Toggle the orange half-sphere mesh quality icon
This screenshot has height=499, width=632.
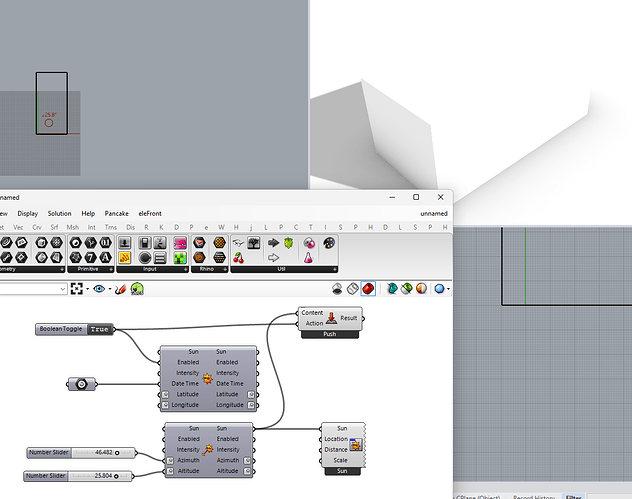tap(421, 289)
